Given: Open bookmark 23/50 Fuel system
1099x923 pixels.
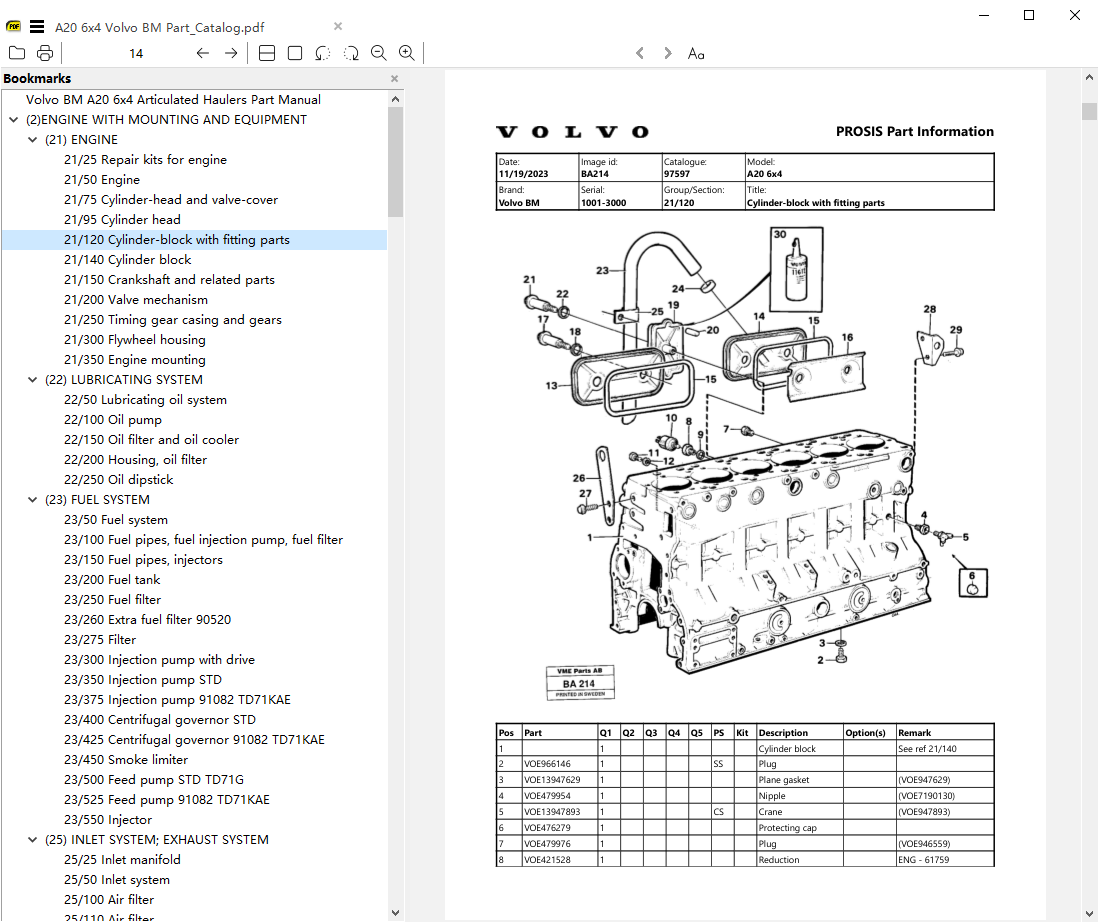Looking at the screenshot, I should (x=116, y=519).
